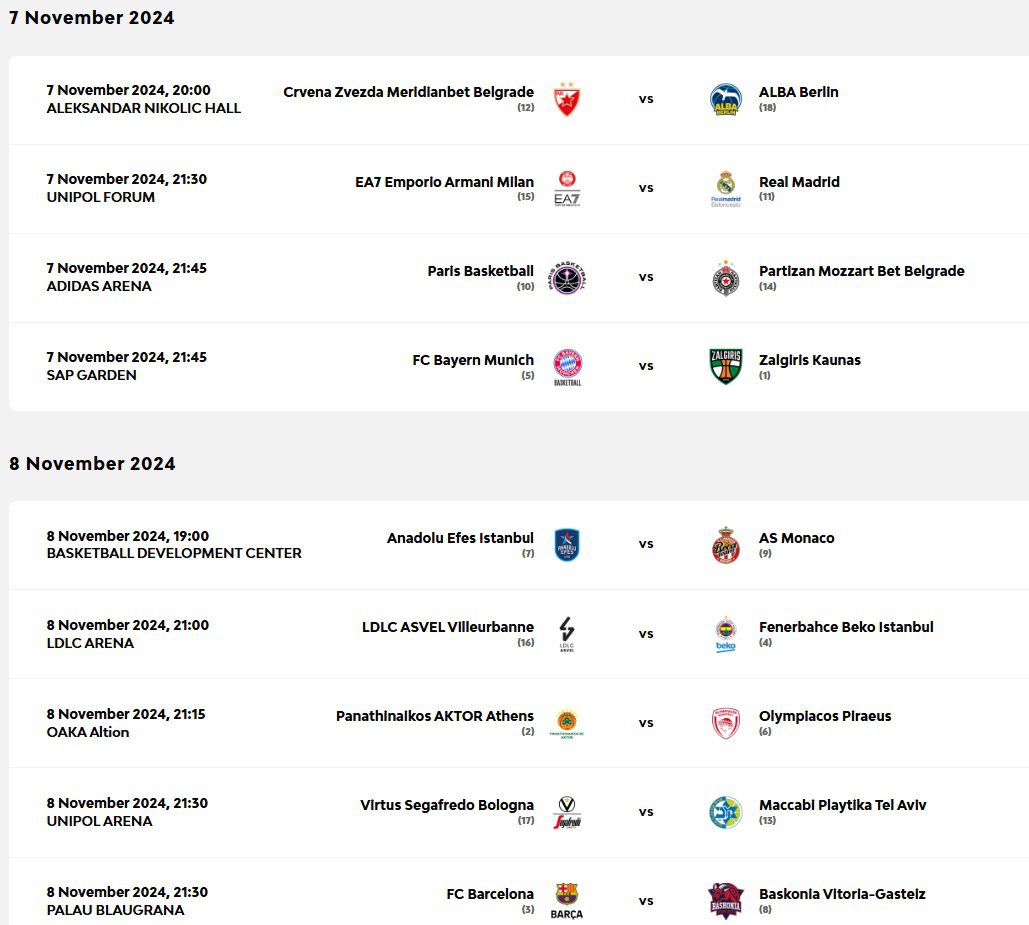1029x925 pixels.
Task: Open the Baskonia Vitoria-Gasteiz team link
Action: coord(842,894)
